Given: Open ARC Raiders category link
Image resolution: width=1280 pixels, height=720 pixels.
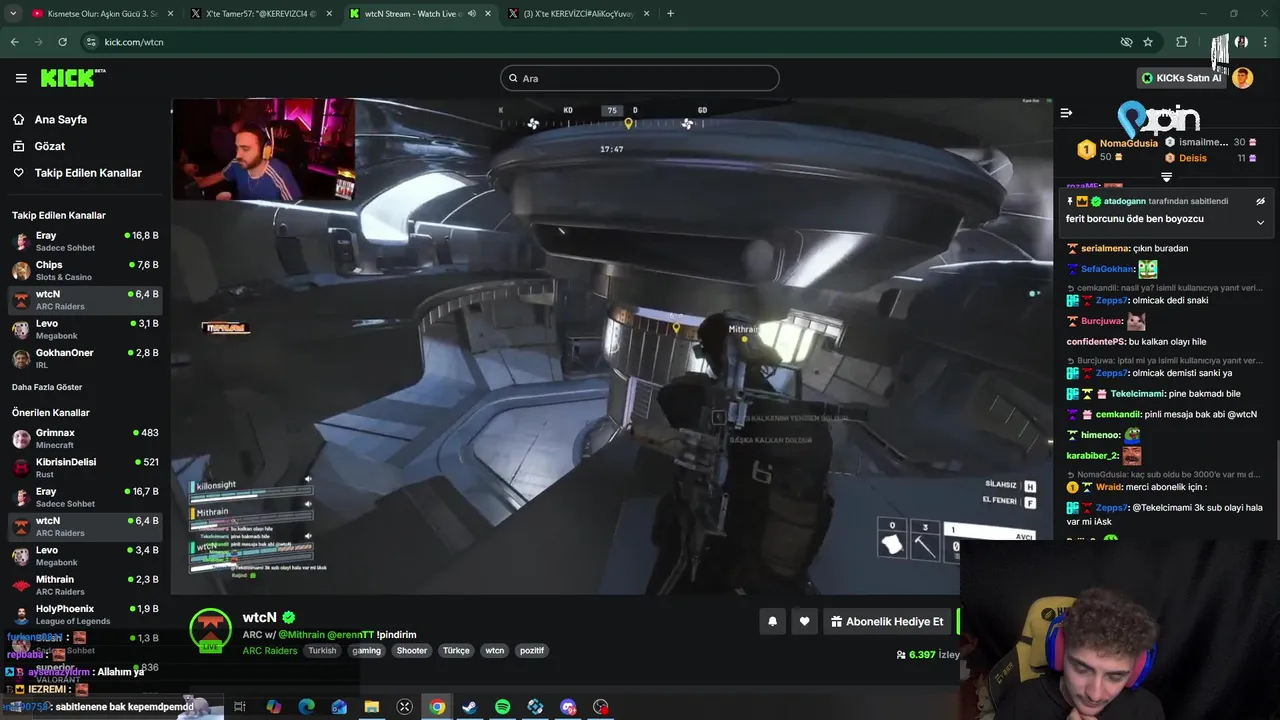Looking at the screenshot, I should pos(270,650).
